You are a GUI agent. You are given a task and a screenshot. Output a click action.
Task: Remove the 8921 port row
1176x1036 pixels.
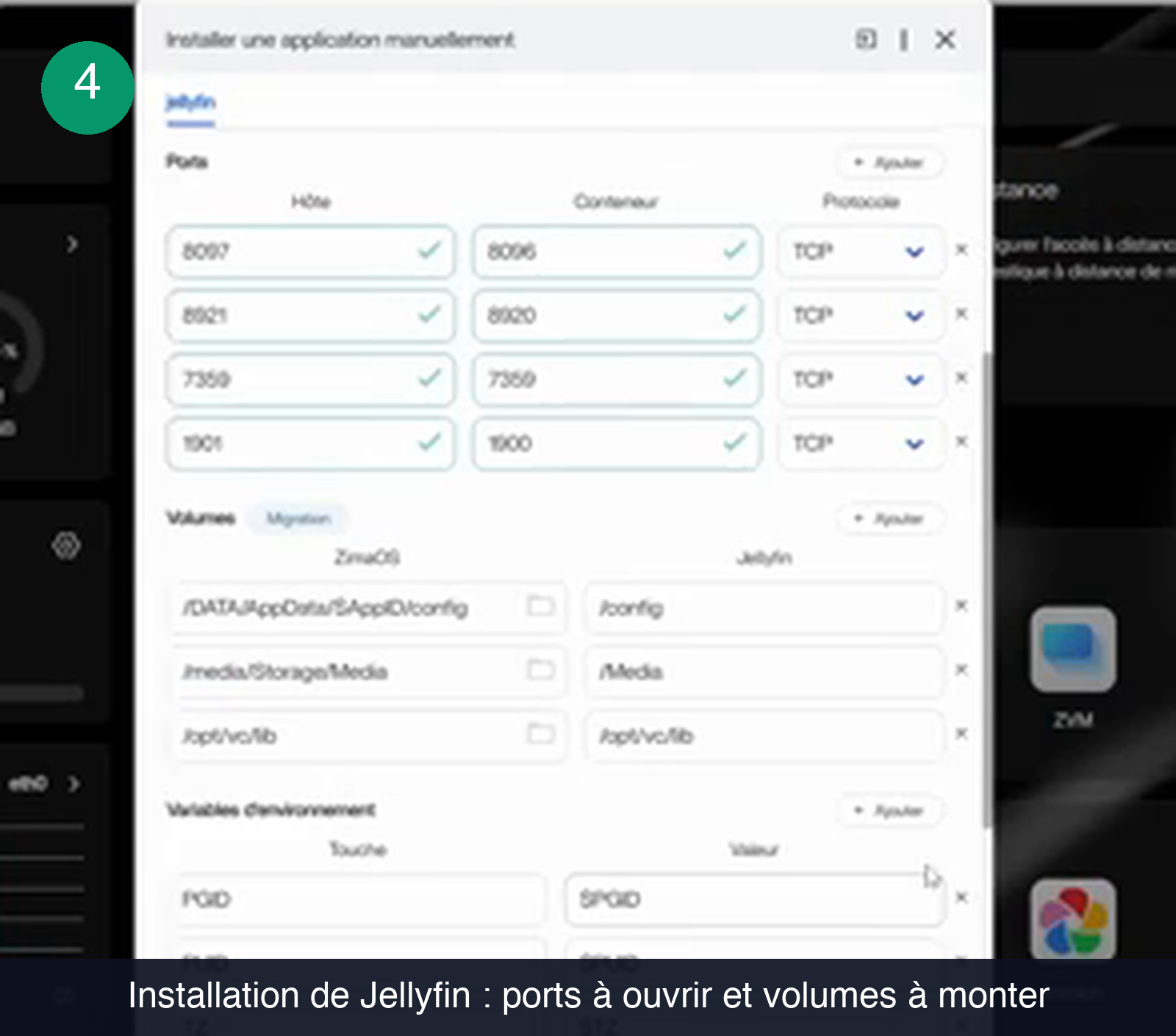961,314
